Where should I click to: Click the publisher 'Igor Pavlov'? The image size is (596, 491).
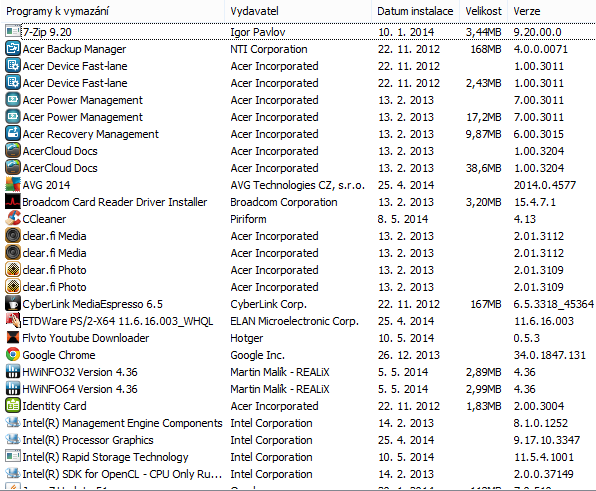(258, 32)
